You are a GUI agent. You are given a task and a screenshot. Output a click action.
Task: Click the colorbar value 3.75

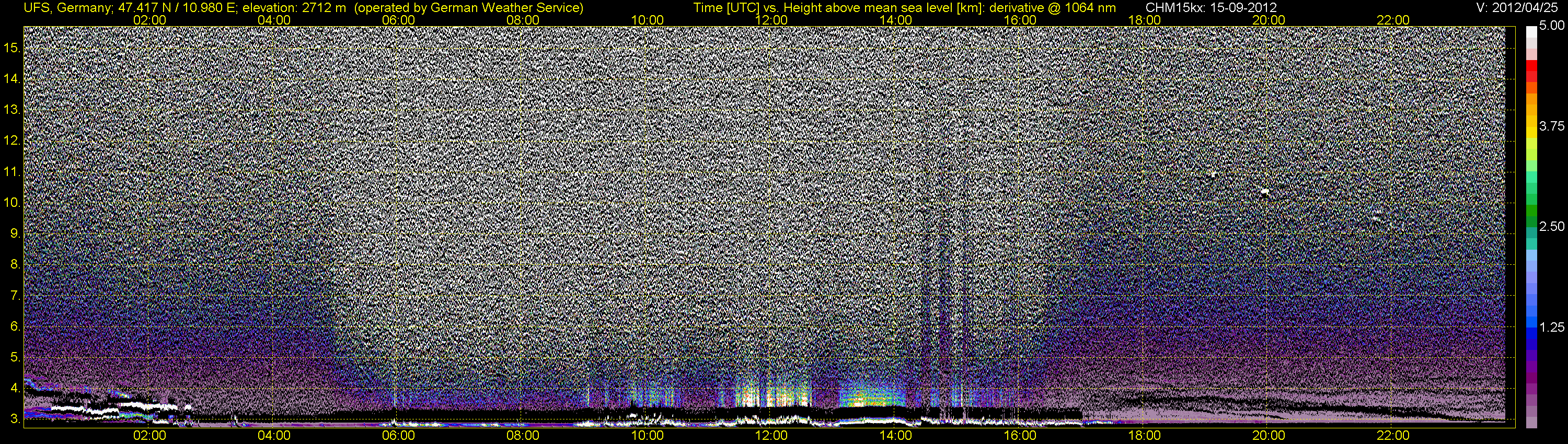tap(1552, 126)
